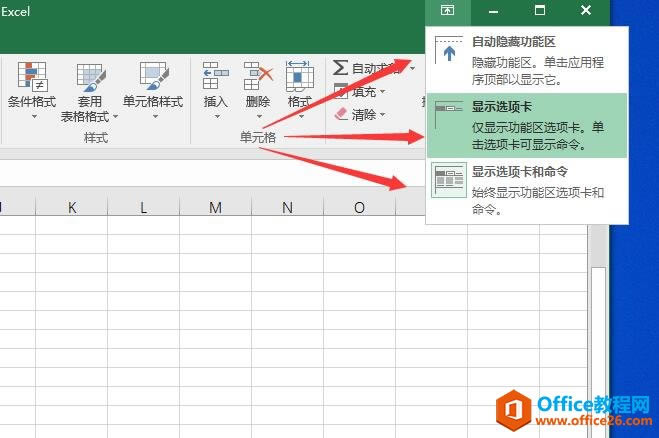
Task: Click the show tabs and commands icon
Action: [x=449, y=180]
